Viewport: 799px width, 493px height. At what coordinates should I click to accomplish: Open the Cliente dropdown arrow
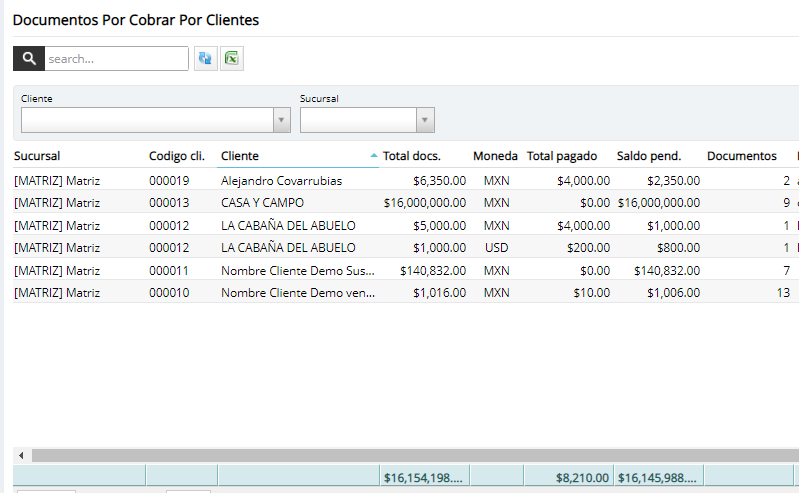click(282, 120)
